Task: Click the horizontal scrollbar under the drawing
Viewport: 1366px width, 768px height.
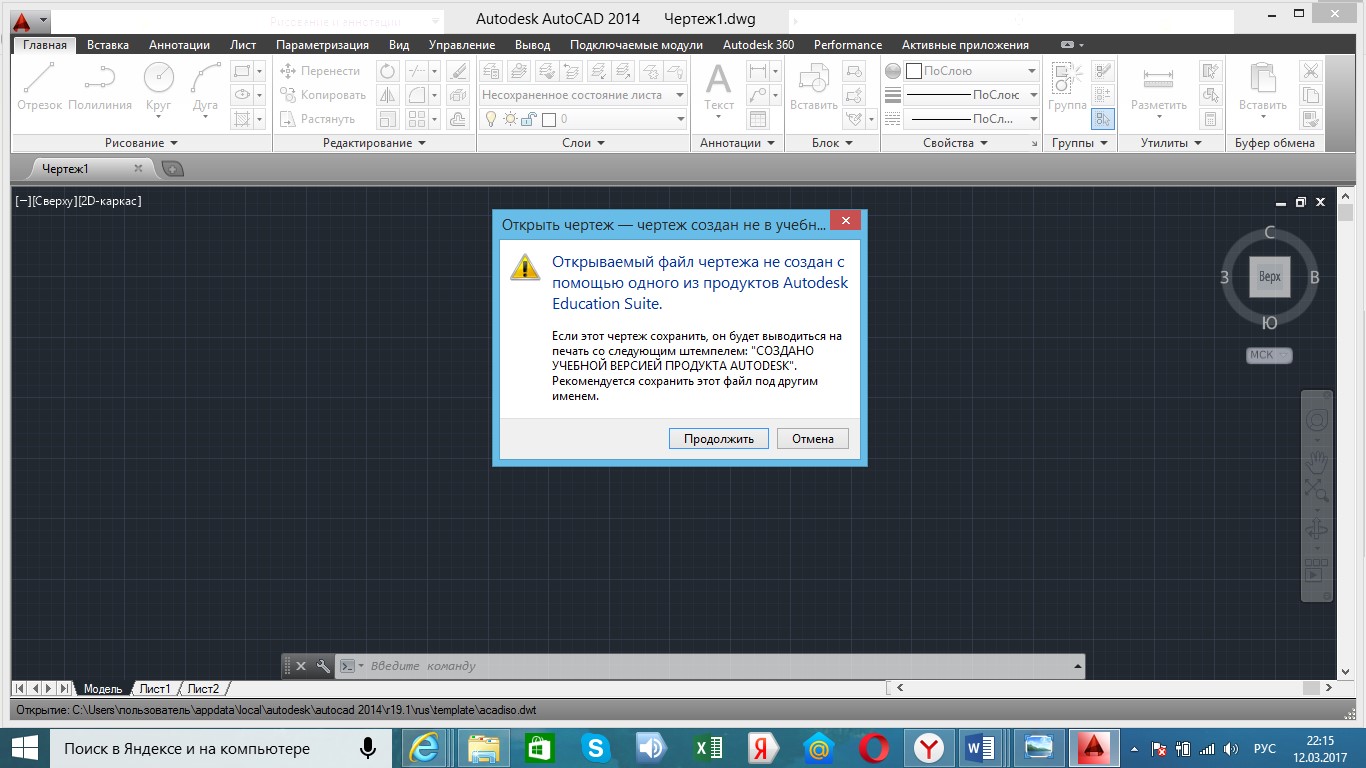Action: (x=1112, y=688)
